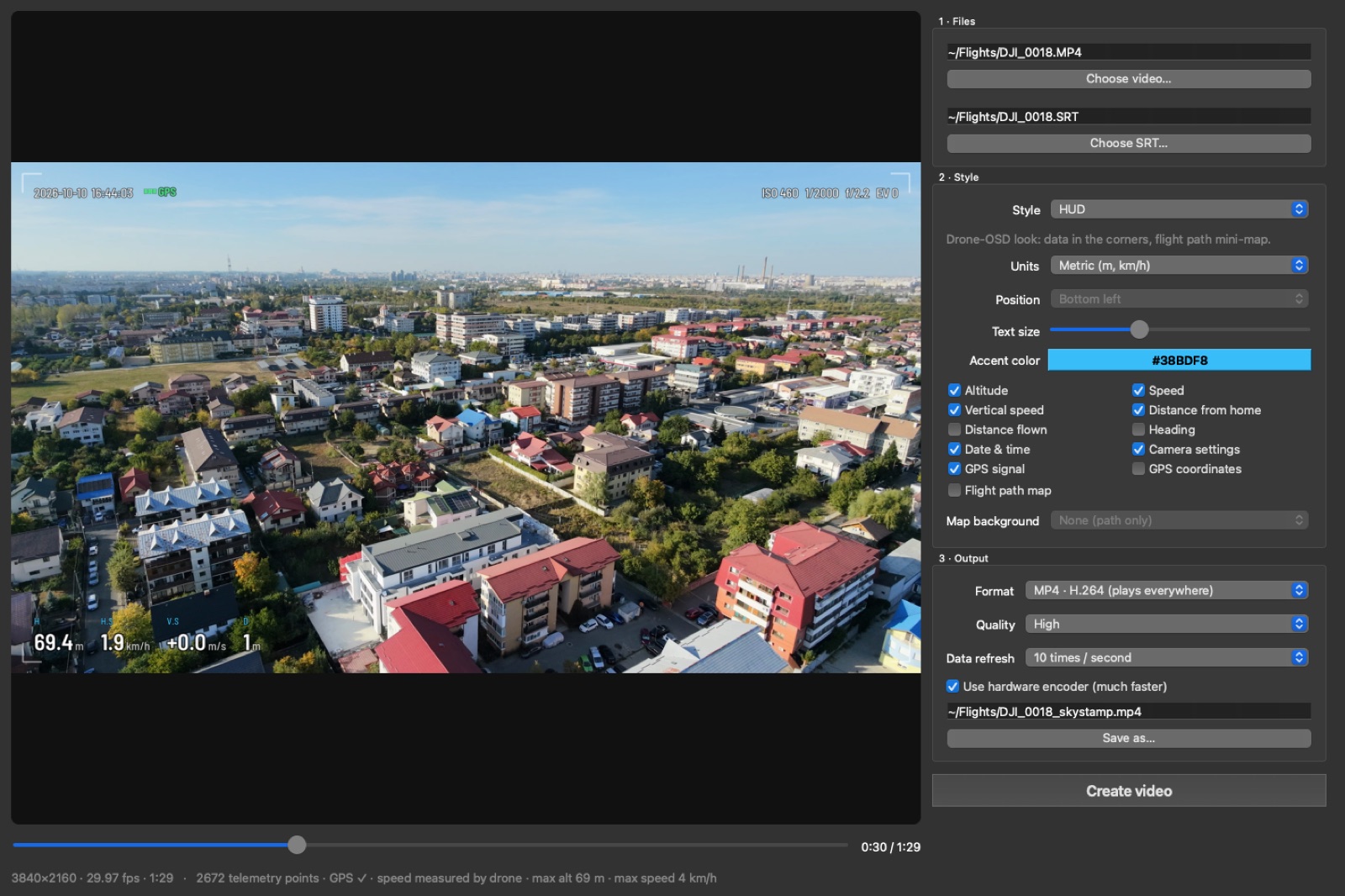The width and height of the screenshot is (1345, 896).
Task: Toggle Use hardware encoder checkbox
Action: coord(952,687)
